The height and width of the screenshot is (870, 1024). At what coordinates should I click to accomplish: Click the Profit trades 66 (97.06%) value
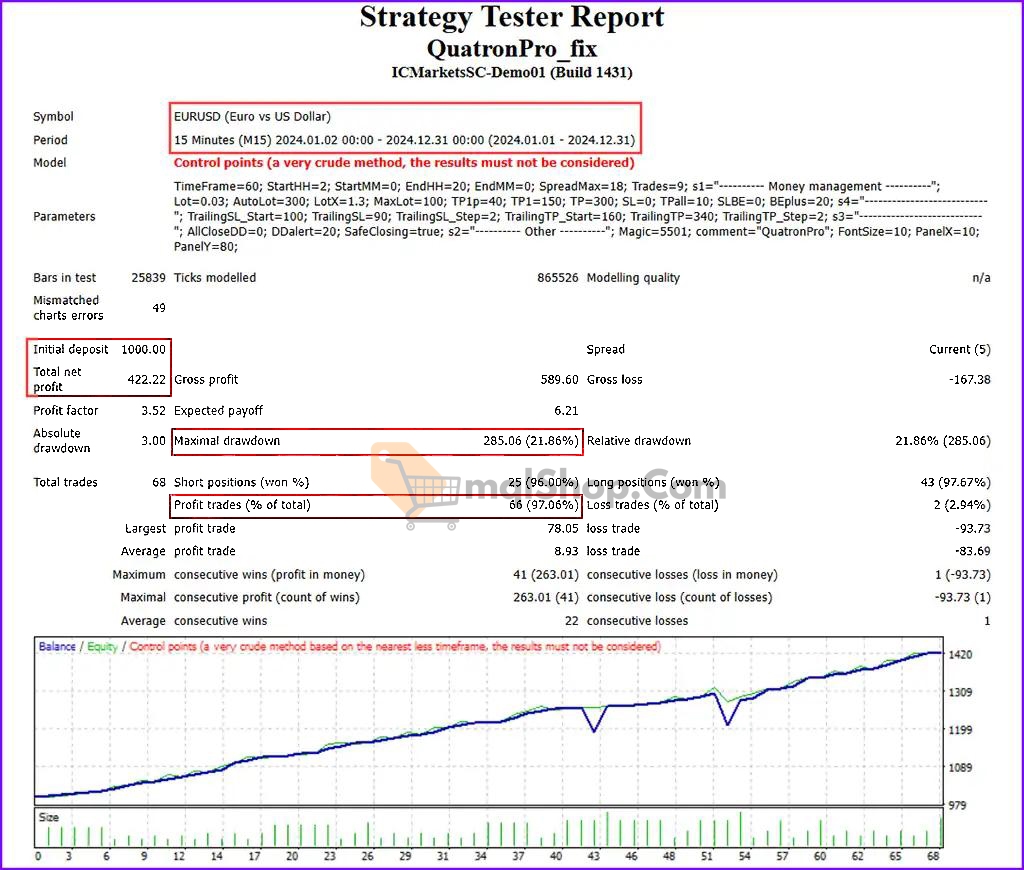(543, 506)
